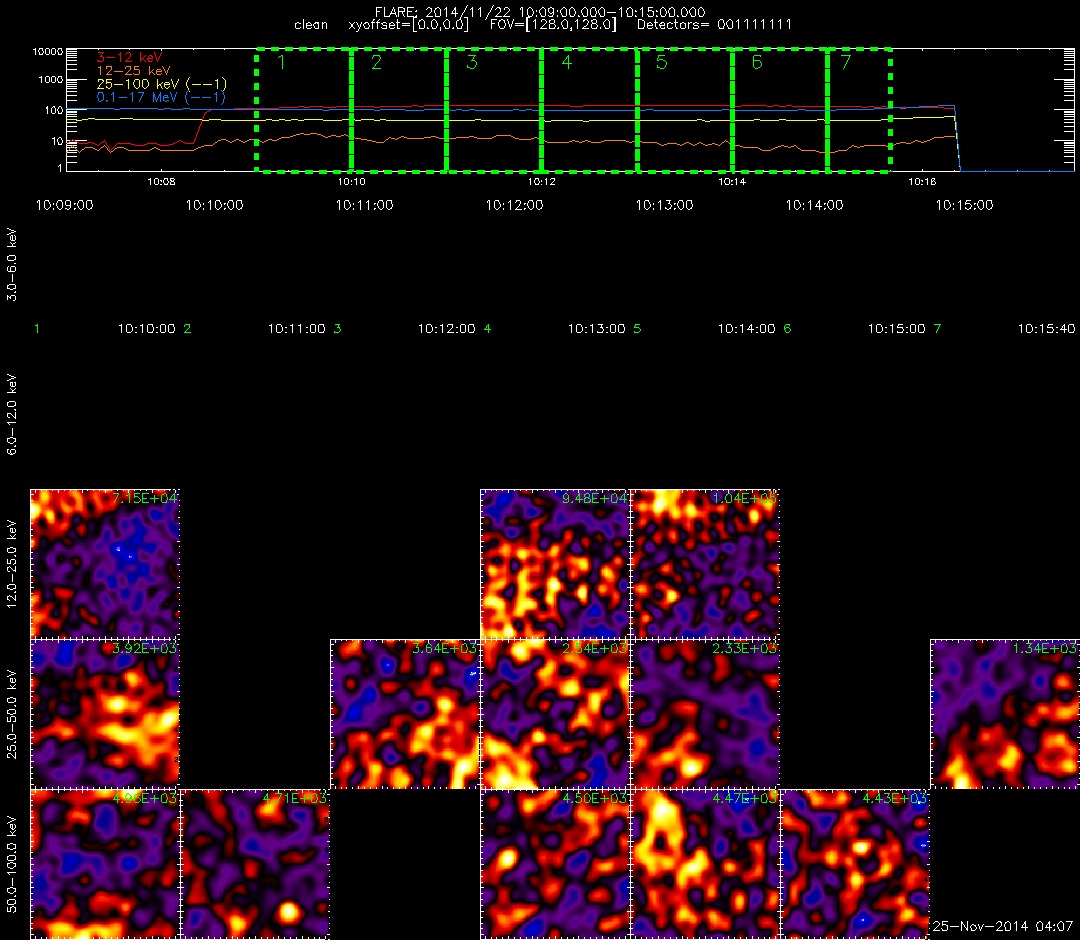
Task: Select the 25-50 keV image labeled 1.34E+03
Action: click(1005, 714)
